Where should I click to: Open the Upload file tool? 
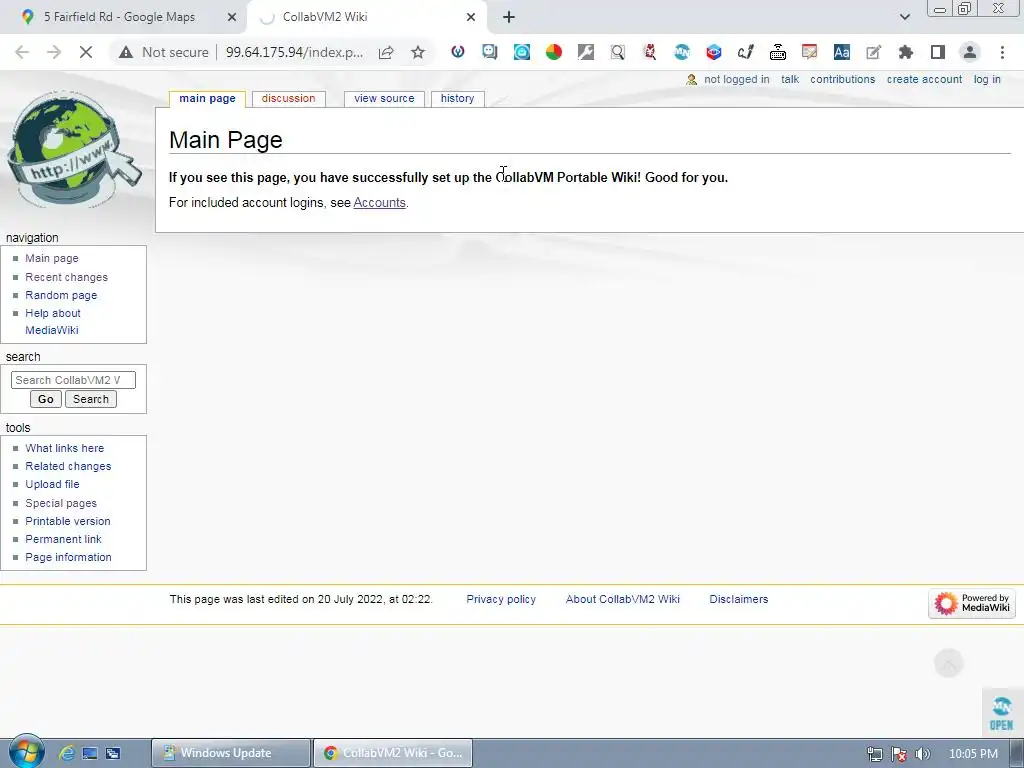click(52, 484)
